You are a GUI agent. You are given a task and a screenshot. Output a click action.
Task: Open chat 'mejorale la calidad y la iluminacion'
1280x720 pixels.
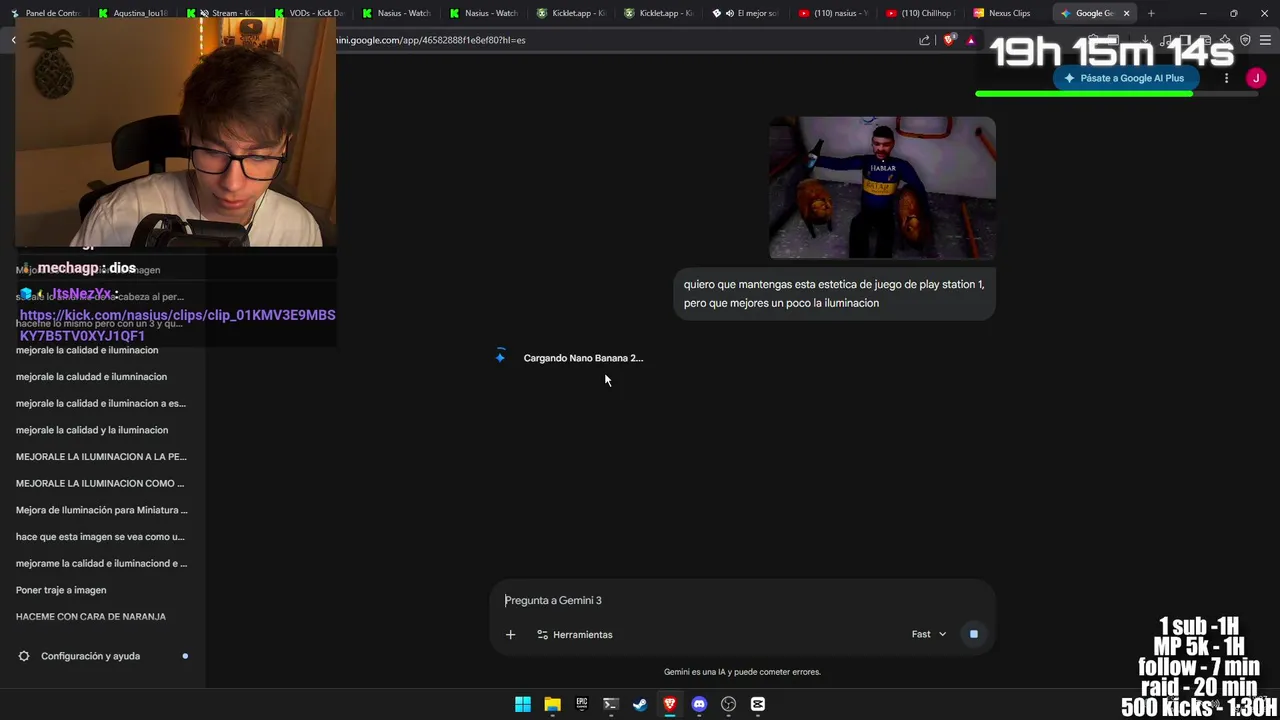pos(92,430)
